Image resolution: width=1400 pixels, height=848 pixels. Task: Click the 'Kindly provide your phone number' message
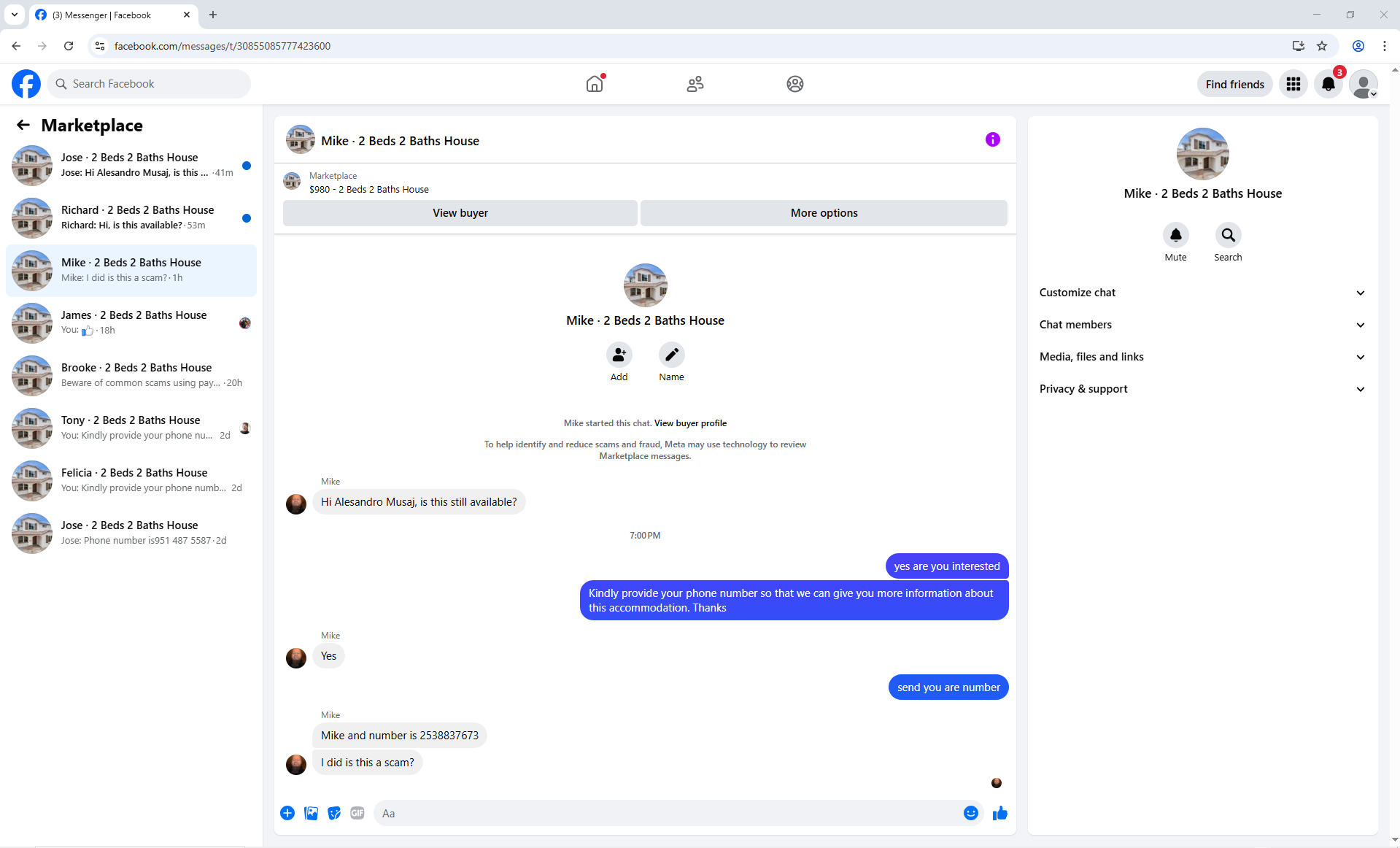point(794,601)
